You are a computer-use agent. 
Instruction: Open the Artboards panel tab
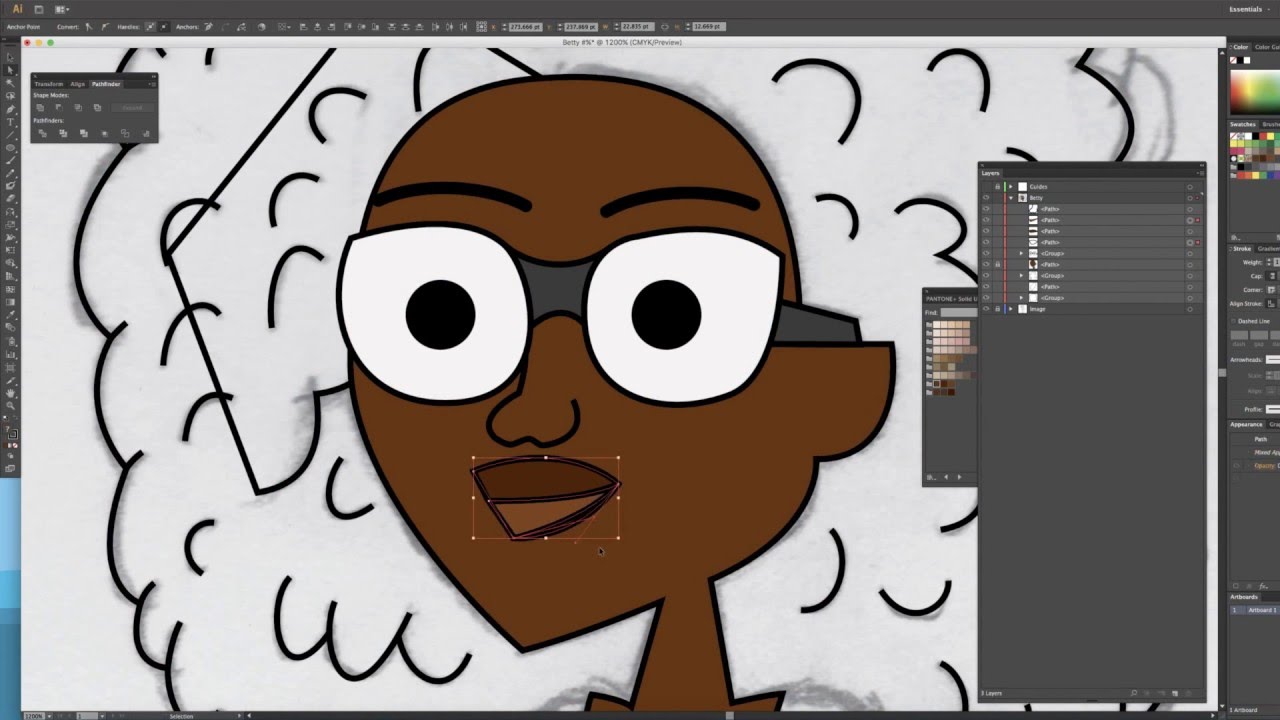click(1244, 597)
